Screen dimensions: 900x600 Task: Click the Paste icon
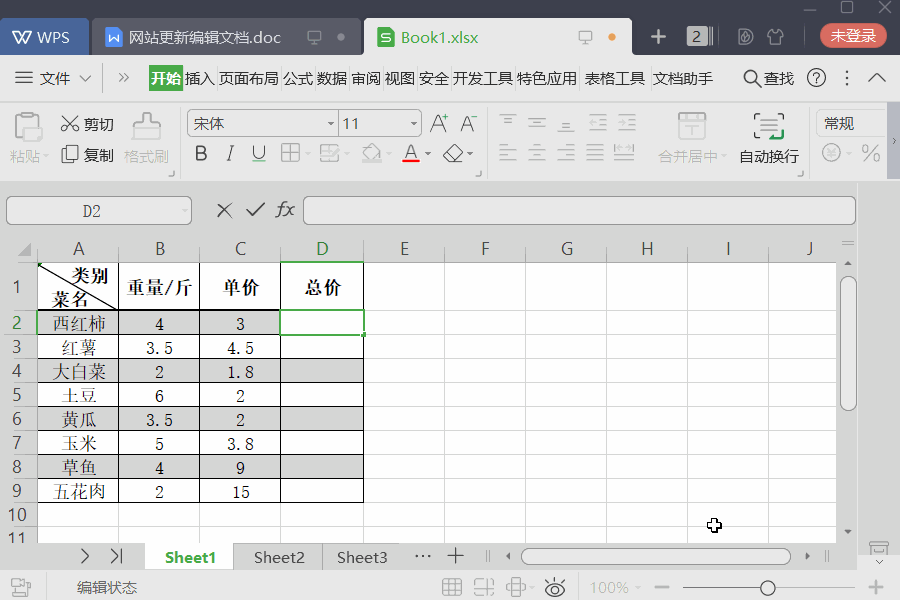27,127
